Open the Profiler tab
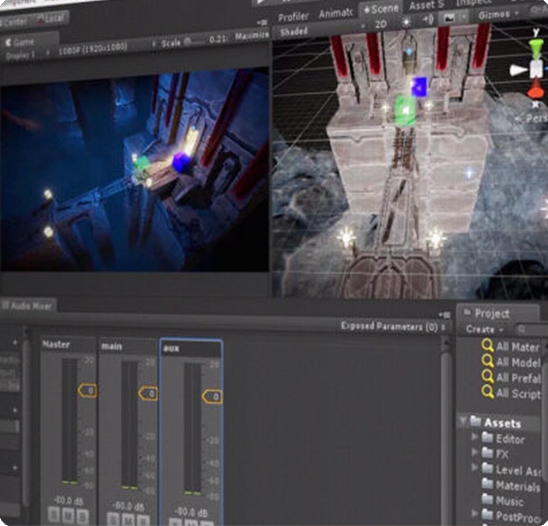Image resolution: width=548 pixels, height=526 pixels. pos(293,16)
